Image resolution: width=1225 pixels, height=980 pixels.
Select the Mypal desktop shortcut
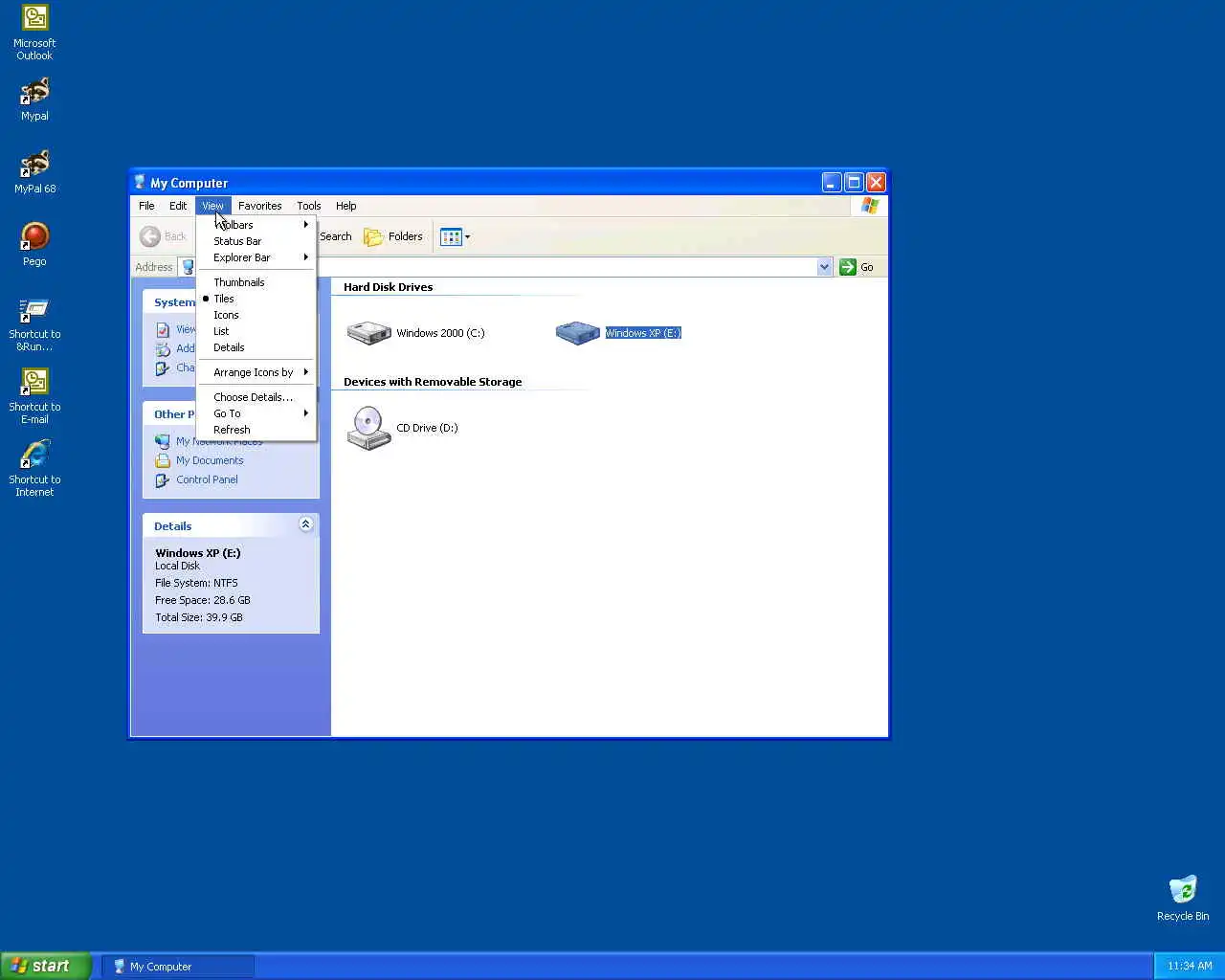point(34,99)
